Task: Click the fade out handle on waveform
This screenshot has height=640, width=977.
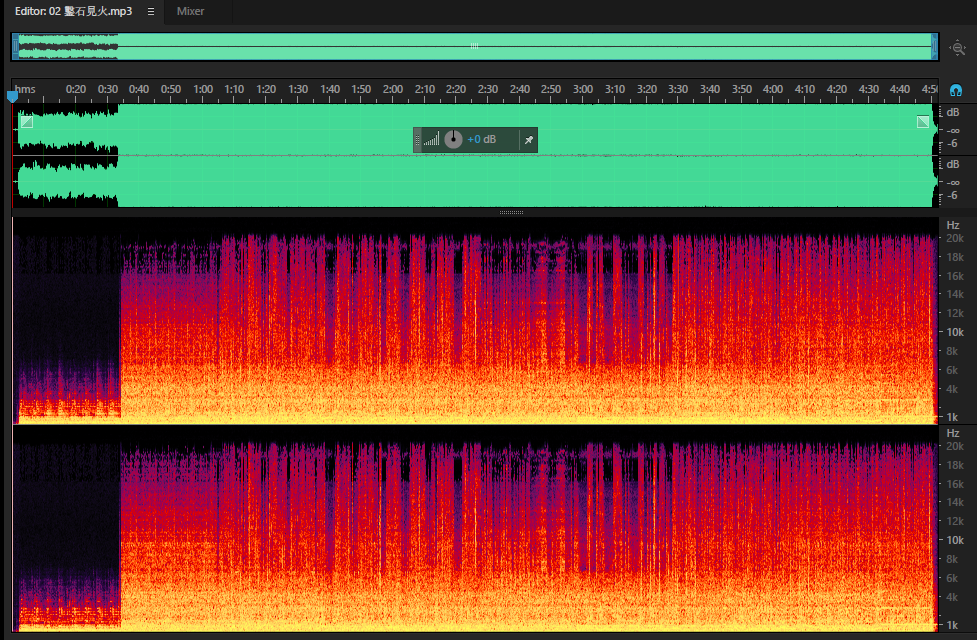Action: coord(923,122)
